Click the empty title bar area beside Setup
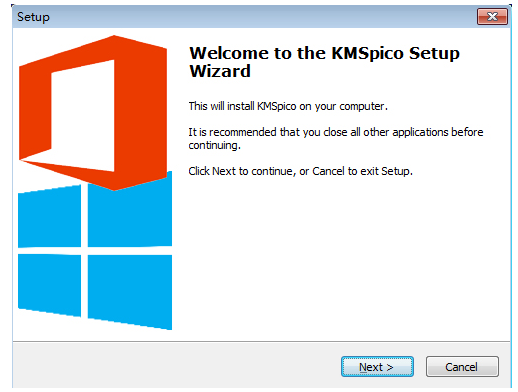The image size is (518, 392). pyautogui.click(x=263, y=17)
